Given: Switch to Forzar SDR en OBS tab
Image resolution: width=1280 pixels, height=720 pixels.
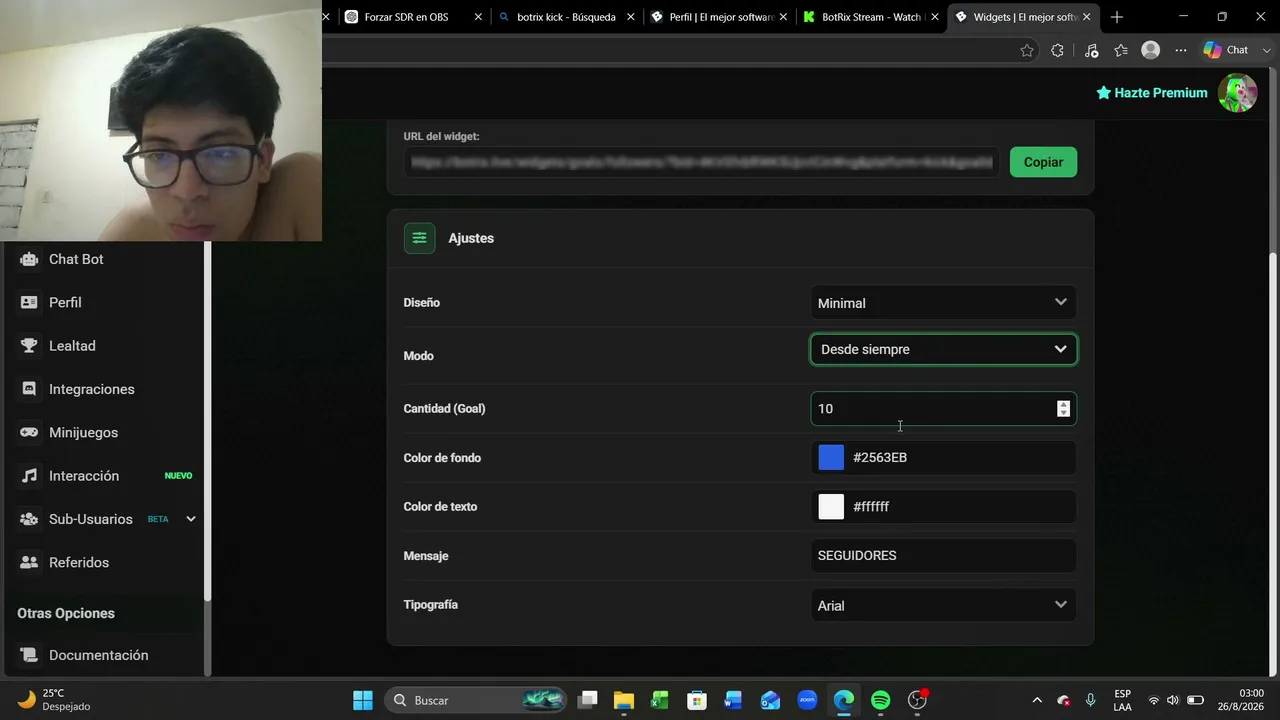Looking at the screenshot, I should click(405, 17).
